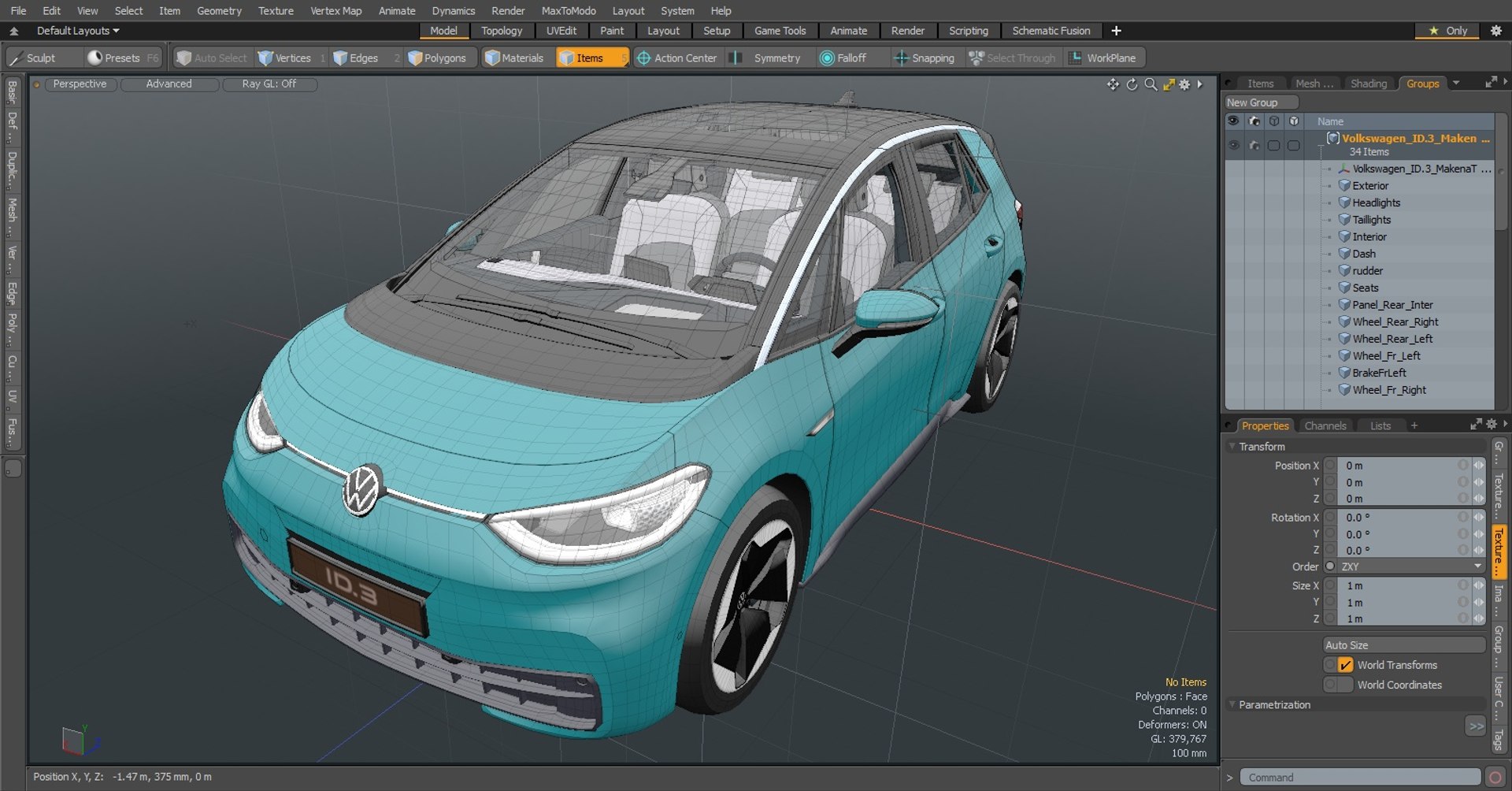Image resolution: width=1512 pixels, height=791 pixels.
Task: Open the Default Layouts dropdown
Action: coord(78,31)
